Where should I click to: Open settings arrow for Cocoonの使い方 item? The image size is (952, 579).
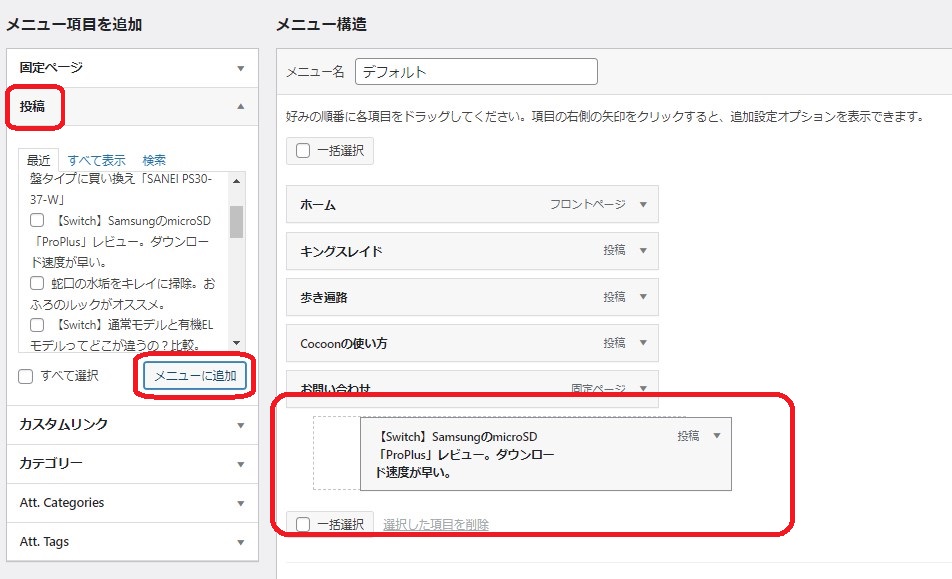[x=643, y=343]
